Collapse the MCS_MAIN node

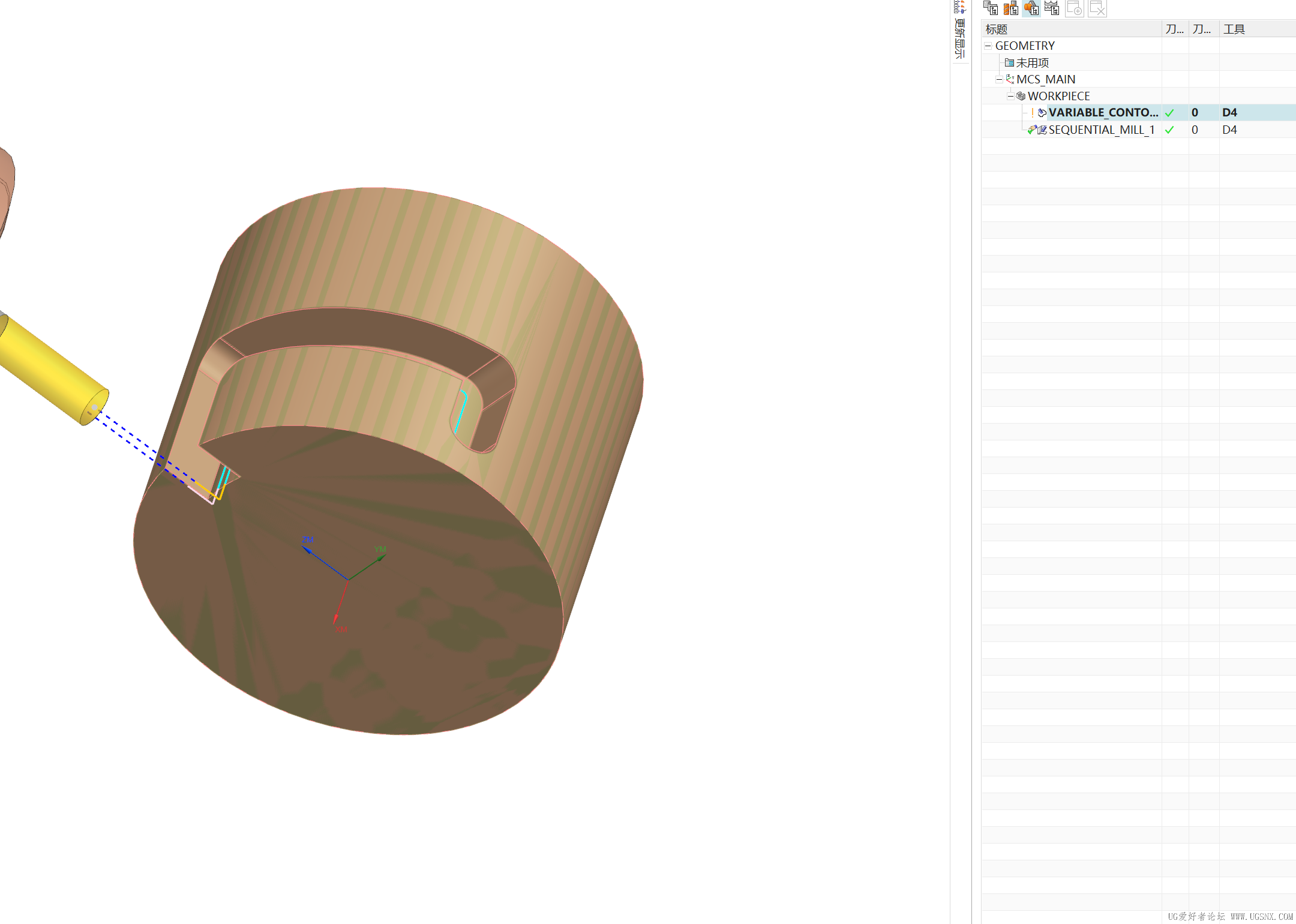point(999,79)
